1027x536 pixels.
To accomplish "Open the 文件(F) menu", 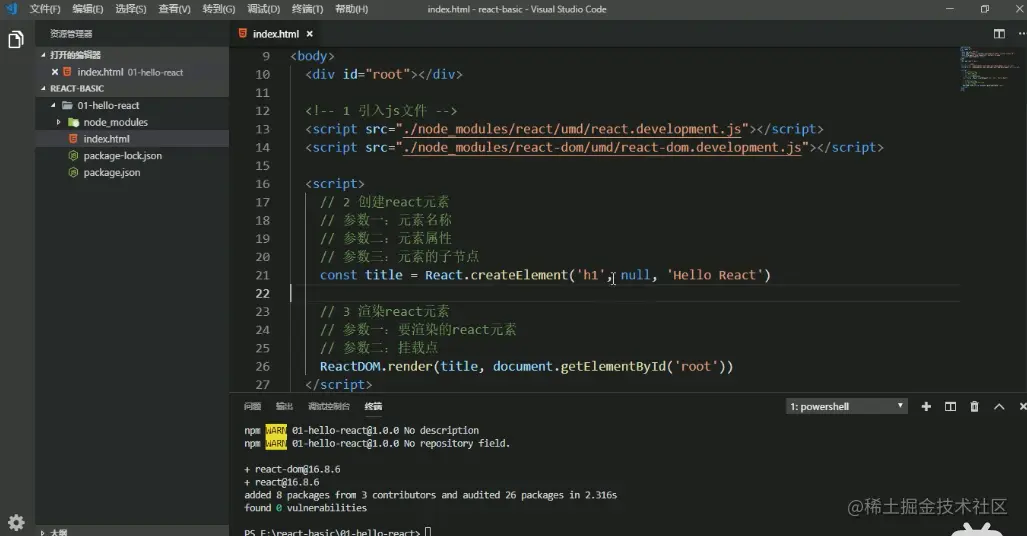I will click(x=45, y=9).
